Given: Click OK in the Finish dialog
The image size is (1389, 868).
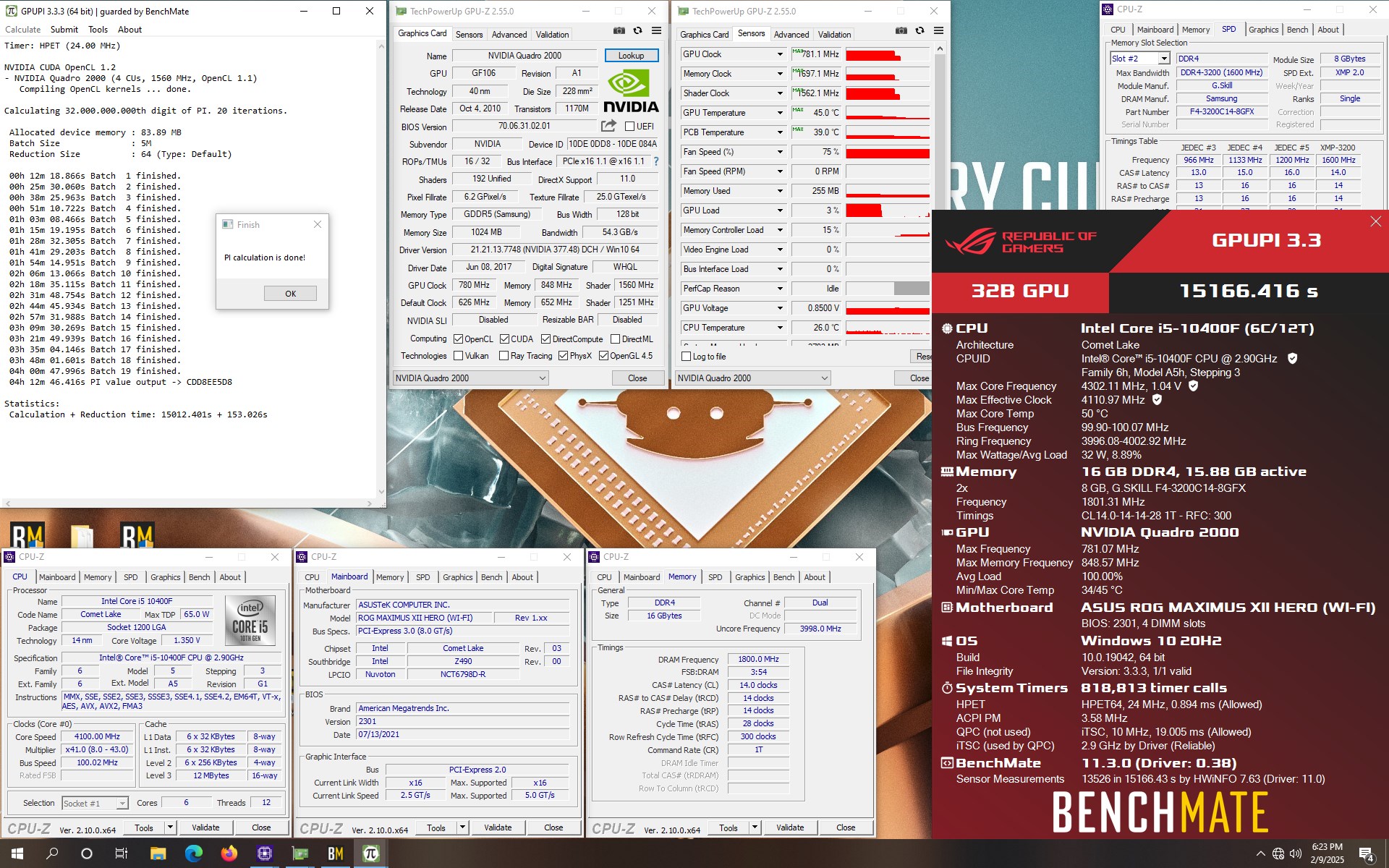Looking at the screenshot, I should pos(290,294).
